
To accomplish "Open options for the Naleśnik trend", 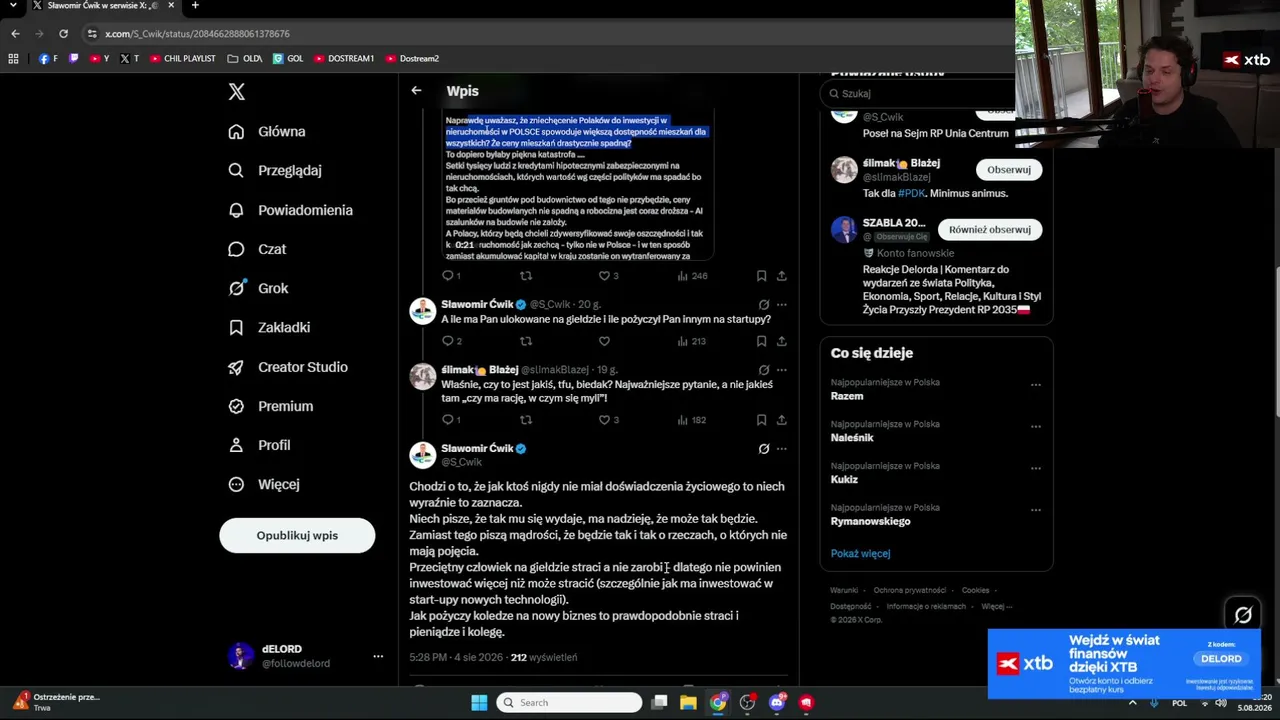I will coord(1035,427).
